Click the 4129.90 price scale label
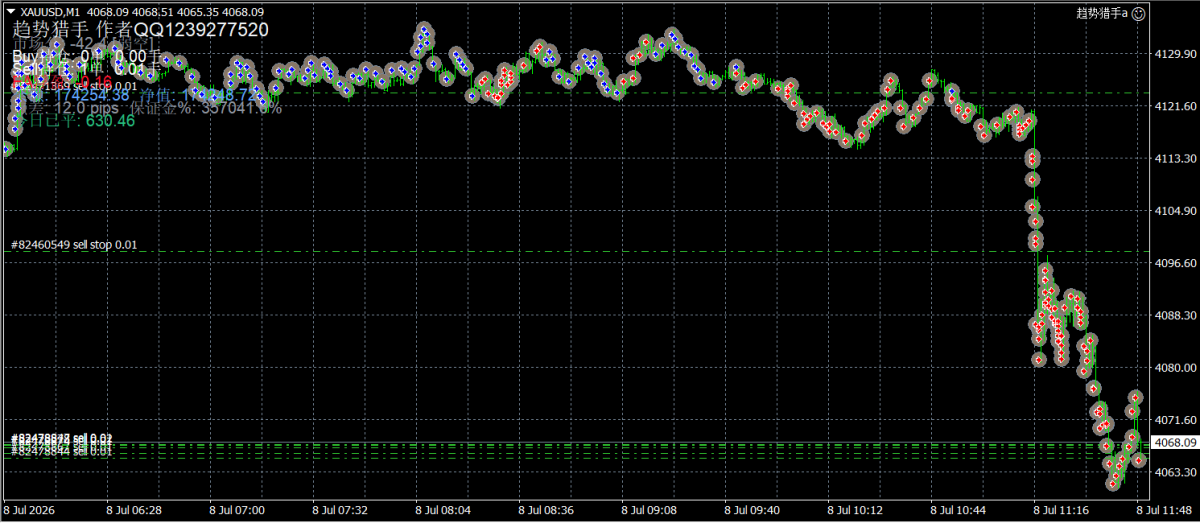This screenshot has width=1200, height=523. point(1177,54)
